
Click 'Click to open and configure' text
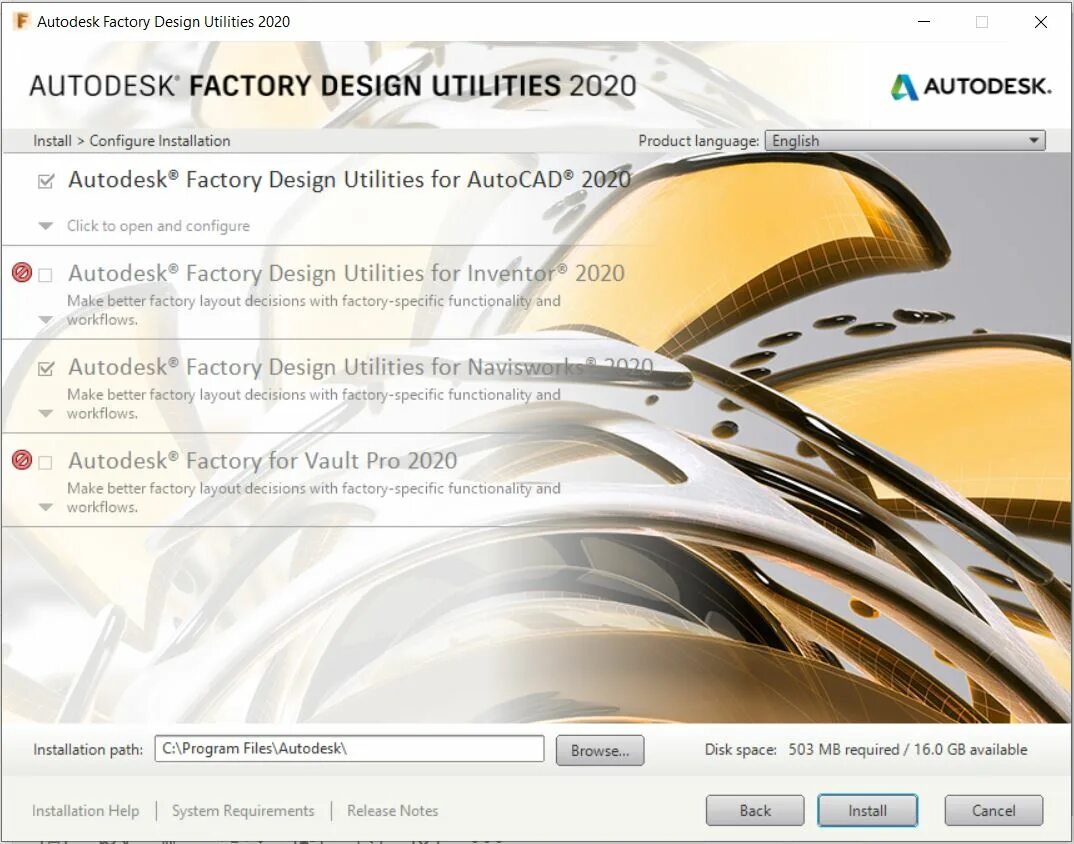[158, 226]
